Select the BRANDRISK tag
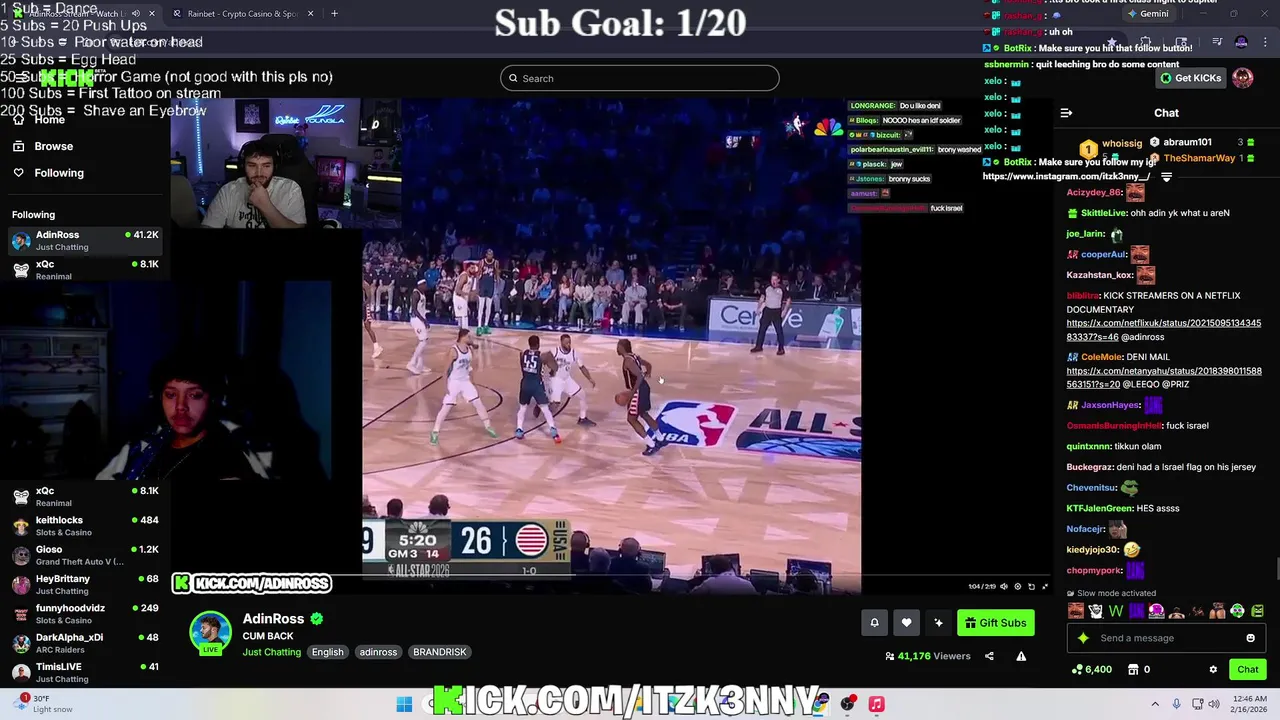The width and height of the screenshot is (1280, 720). click(x=440, y=652)
